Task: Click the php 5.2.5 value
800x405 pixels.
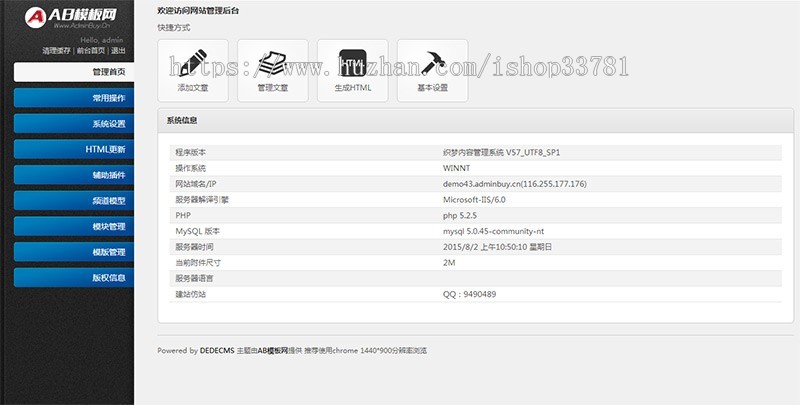Action: pos(460,216)
